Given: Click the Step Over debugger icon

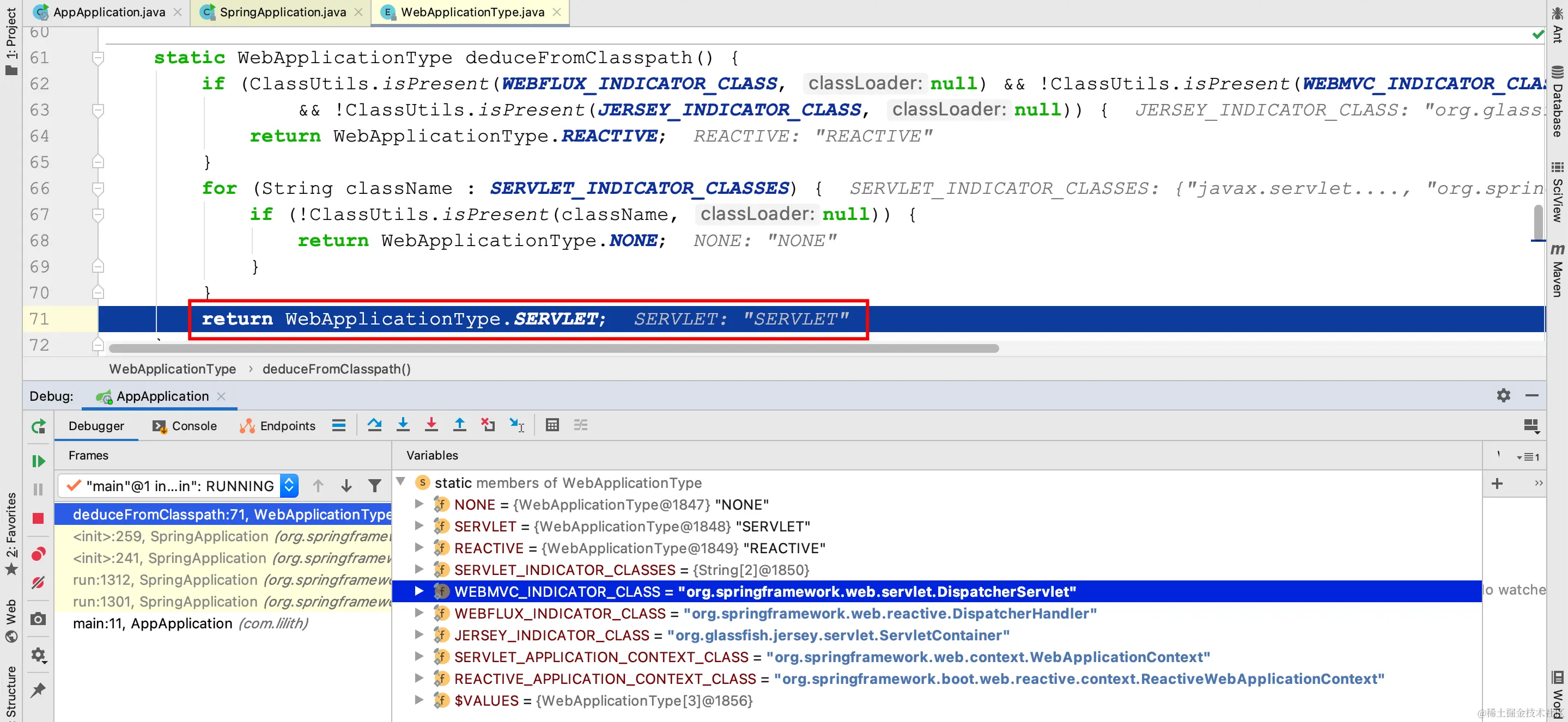Looking at the screenshot, I should tap(374, 425).
